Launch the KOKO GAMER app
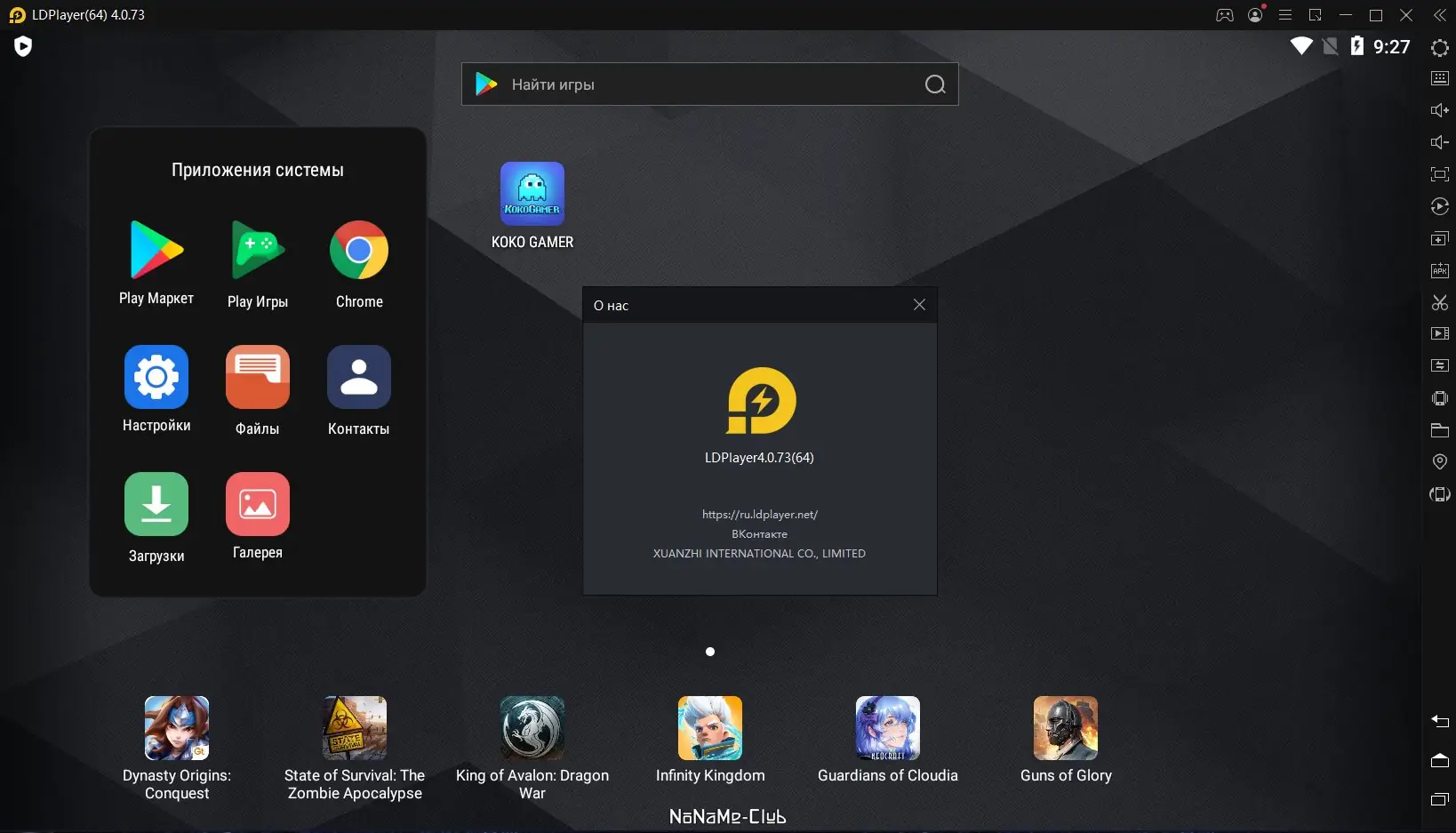 (532, 206)
